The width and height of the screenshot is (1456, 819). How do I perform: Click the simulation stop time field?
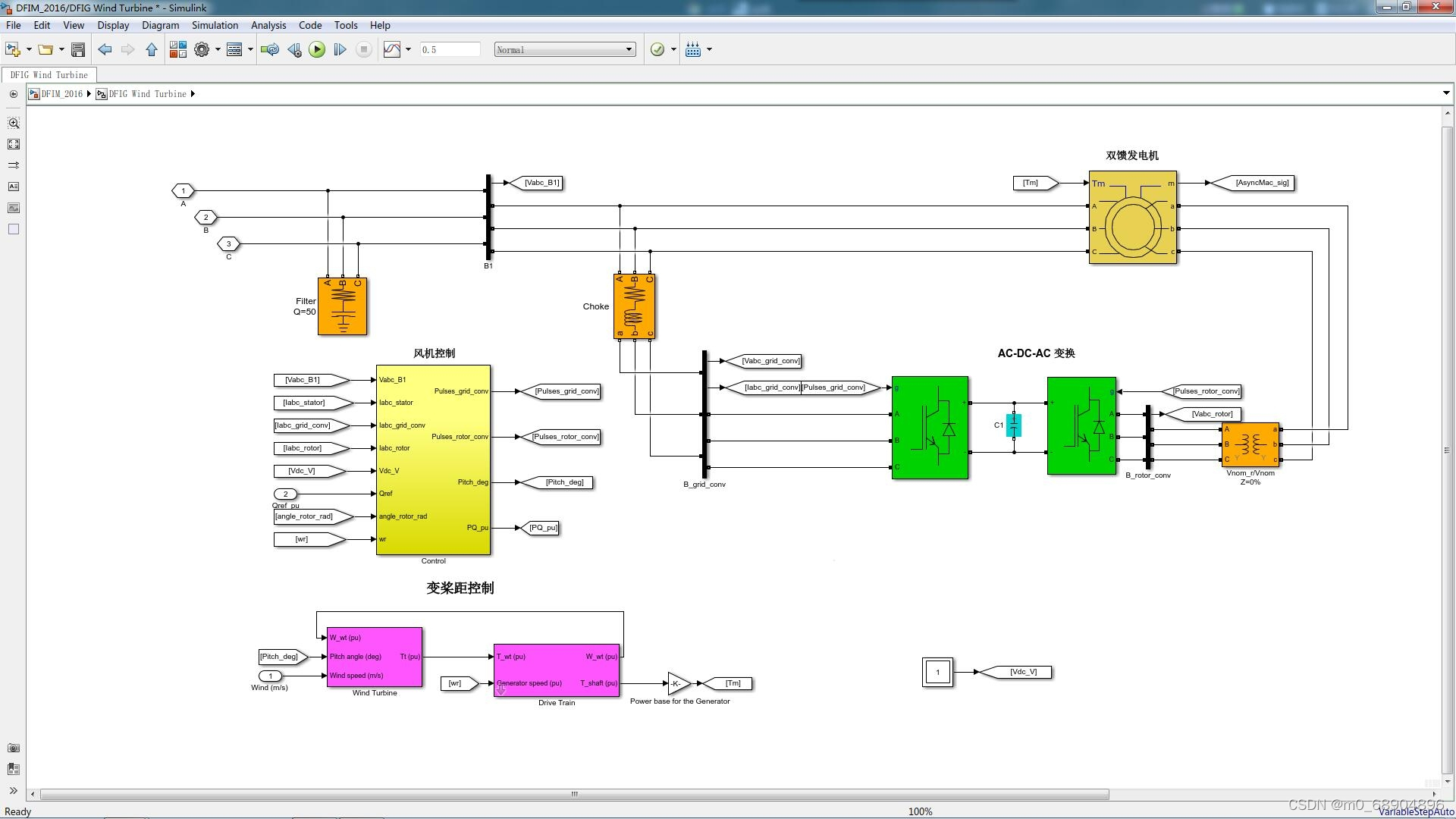(450, 49)
